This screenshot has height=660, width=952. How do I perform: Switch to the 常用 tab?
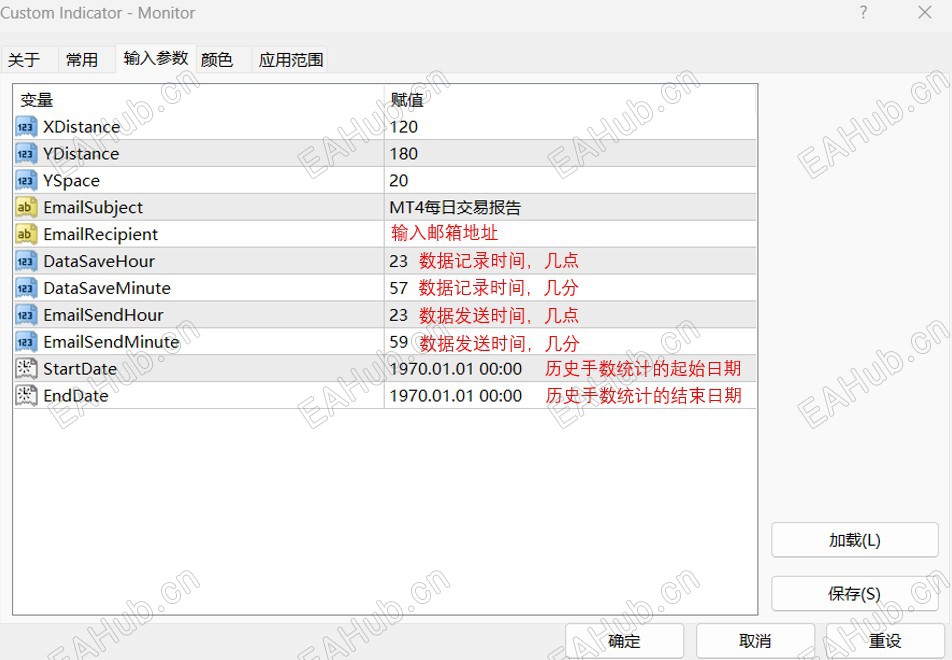pos(85,59)
